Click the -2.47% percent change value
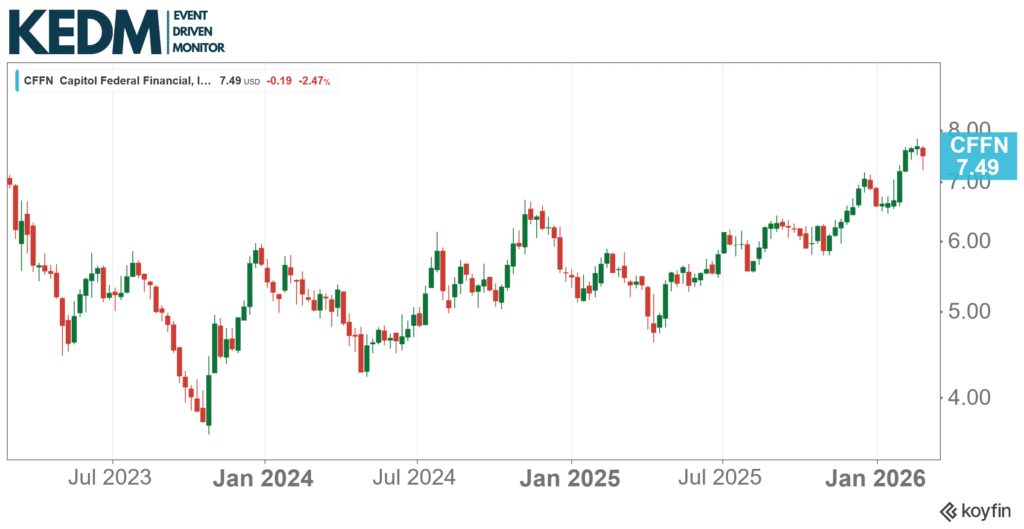This screenshot has width=1024, height=529. (316, 82)
